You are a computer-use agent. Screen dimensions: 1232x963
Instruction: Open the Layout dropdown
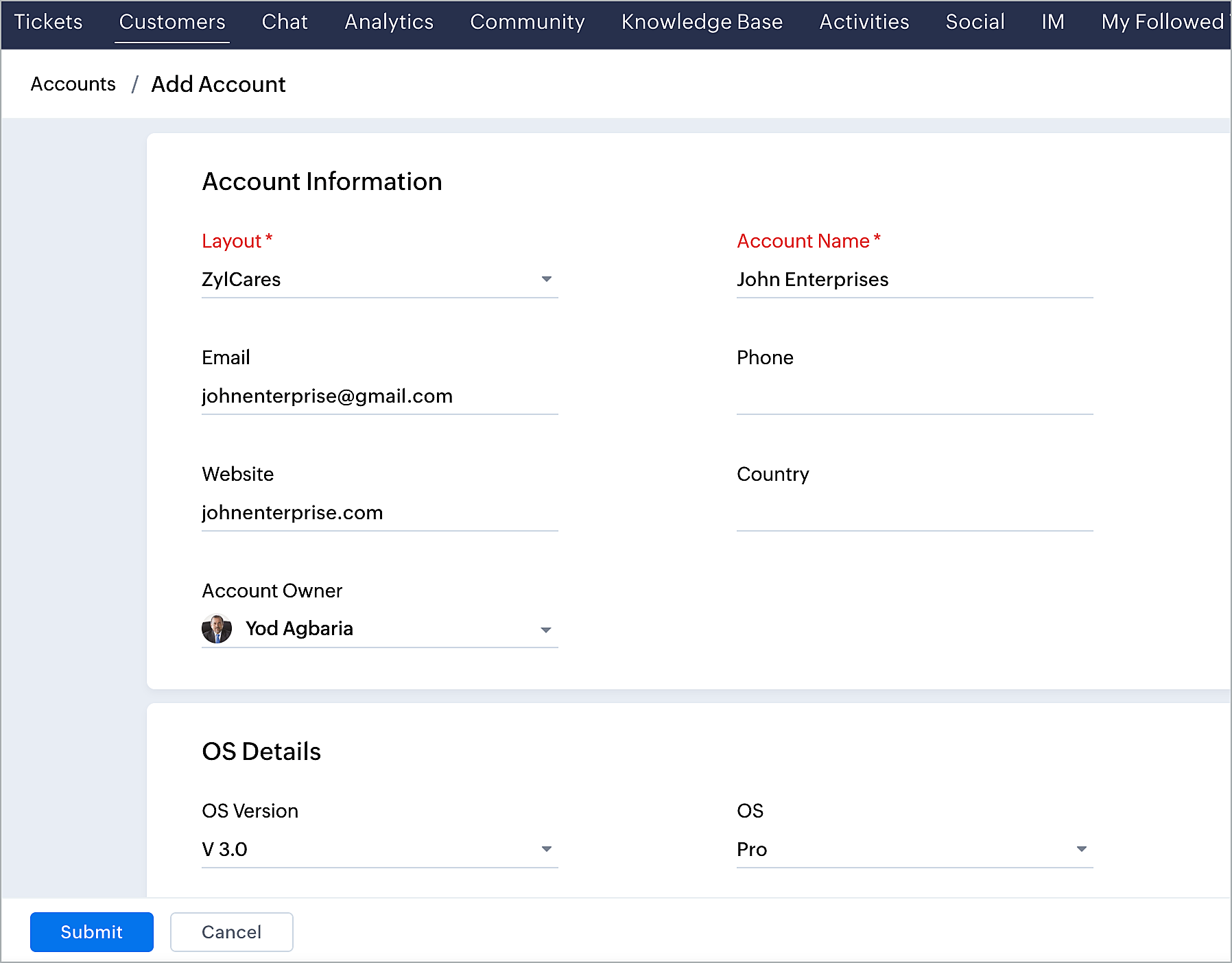pos(379,280)
